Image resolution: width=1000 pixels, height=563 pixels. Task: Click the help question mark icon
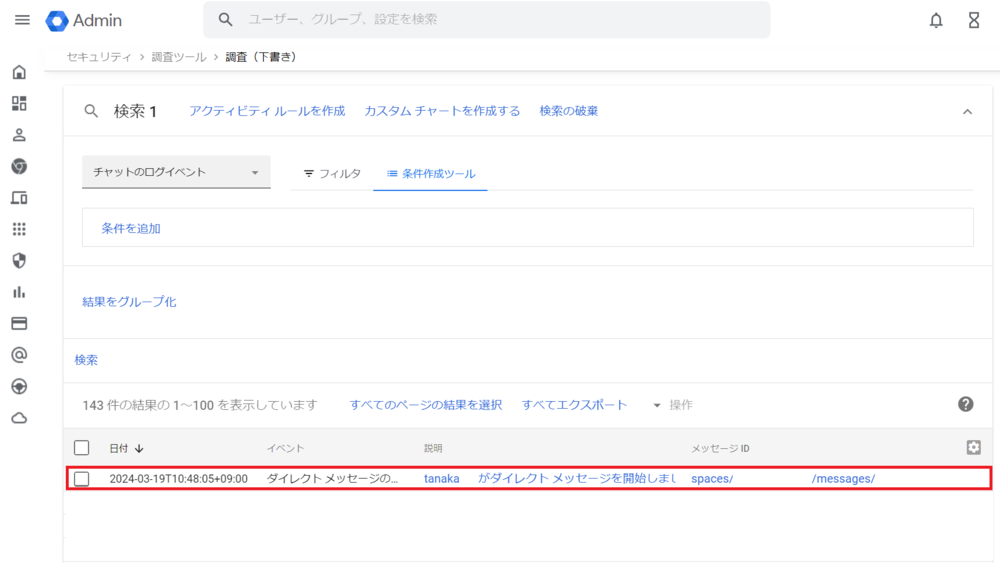965,404
